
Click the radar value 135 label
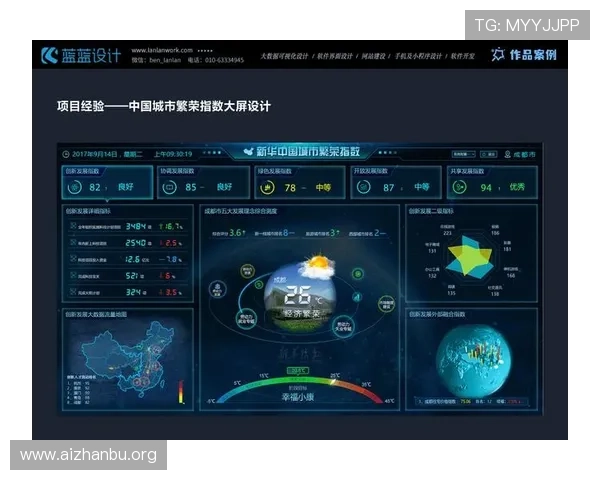(x=452, y=293)
